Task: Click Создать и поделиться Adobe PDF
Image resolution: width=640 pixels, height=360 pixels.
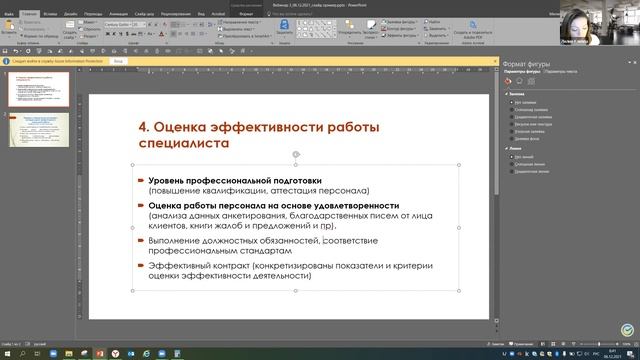Action: click(x=473, y=29)
